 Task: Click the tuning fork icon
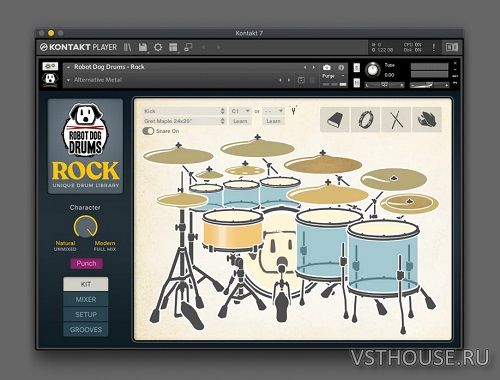293,110
